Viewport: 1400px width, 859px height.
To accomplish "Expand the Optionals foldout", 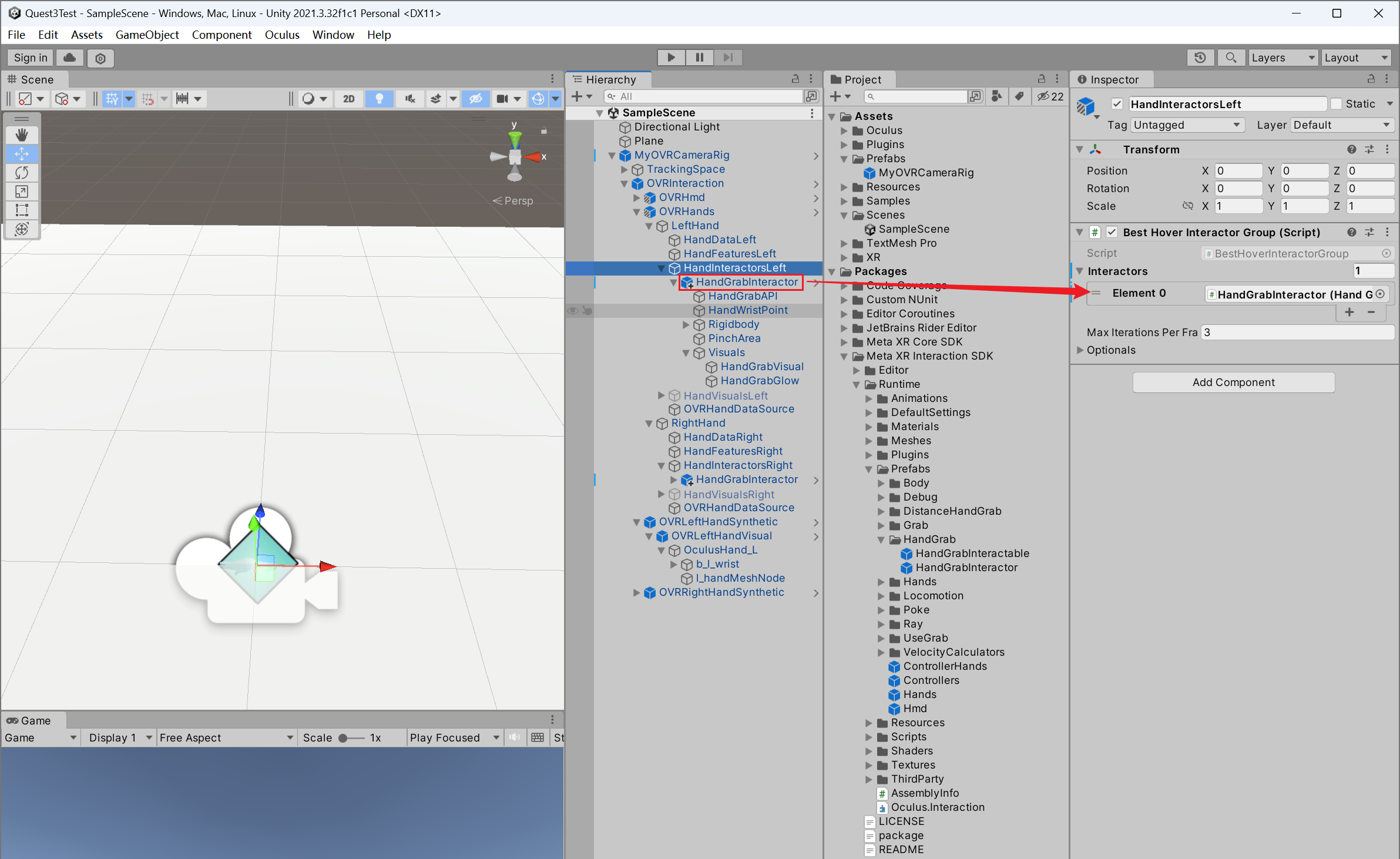I will pos(1079,350).
